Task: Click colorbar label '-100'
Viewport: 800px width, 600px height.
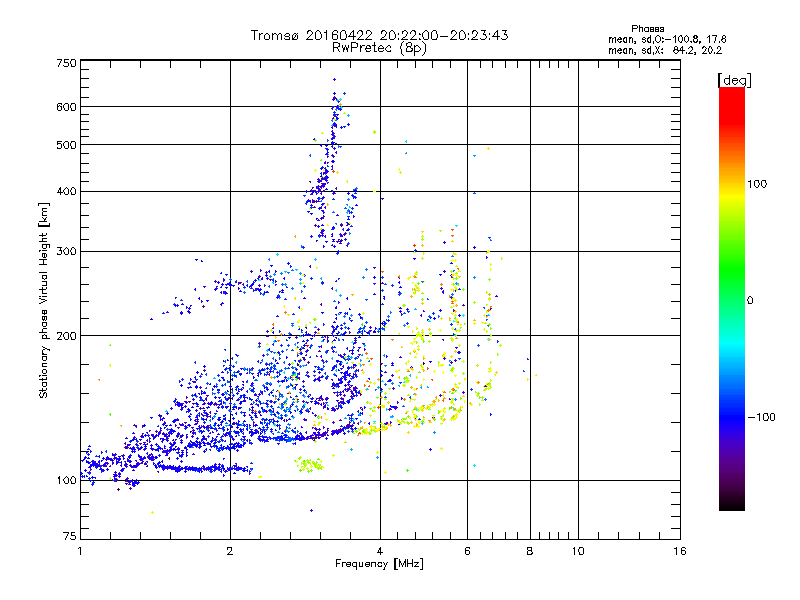Action: coord(761,417)
